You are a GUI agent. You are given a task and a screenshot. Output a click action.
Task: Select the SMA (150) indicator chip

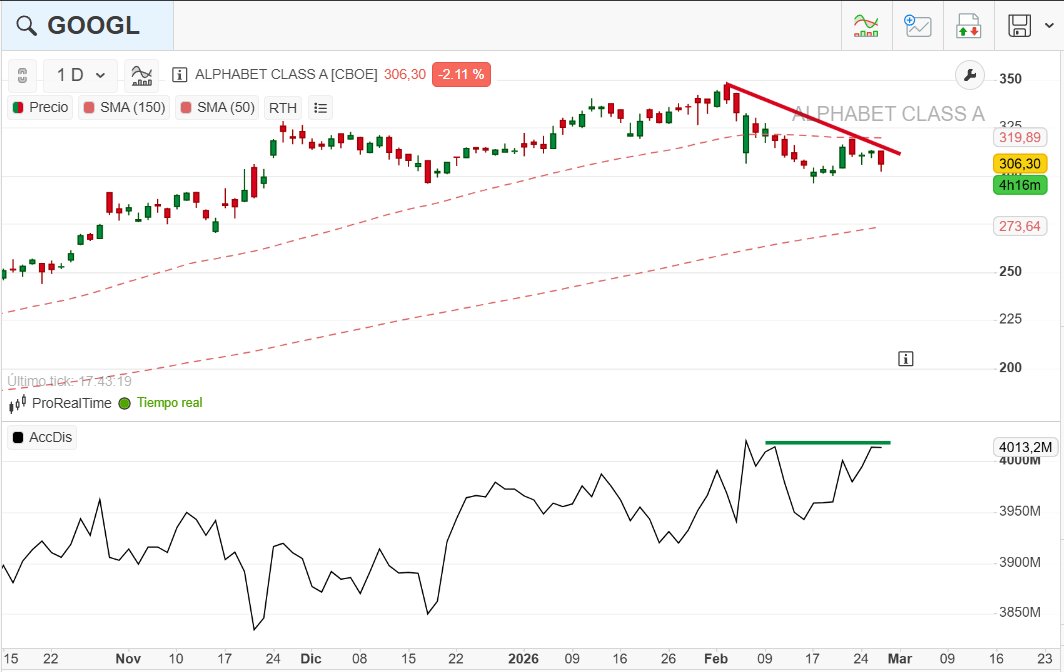(125, 107)
